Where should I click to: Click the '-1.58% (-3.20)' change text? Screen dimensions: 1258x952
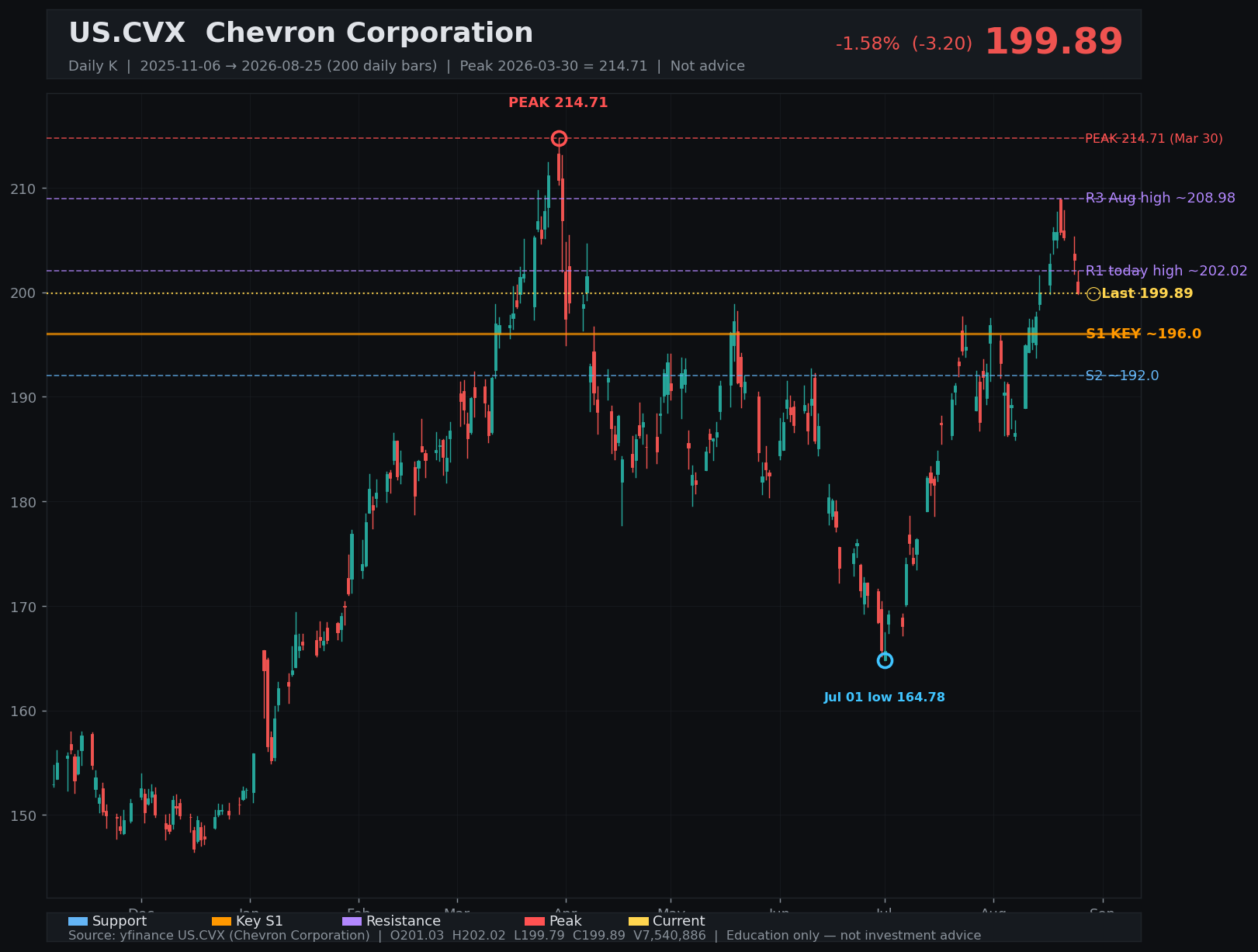[904, 44]
